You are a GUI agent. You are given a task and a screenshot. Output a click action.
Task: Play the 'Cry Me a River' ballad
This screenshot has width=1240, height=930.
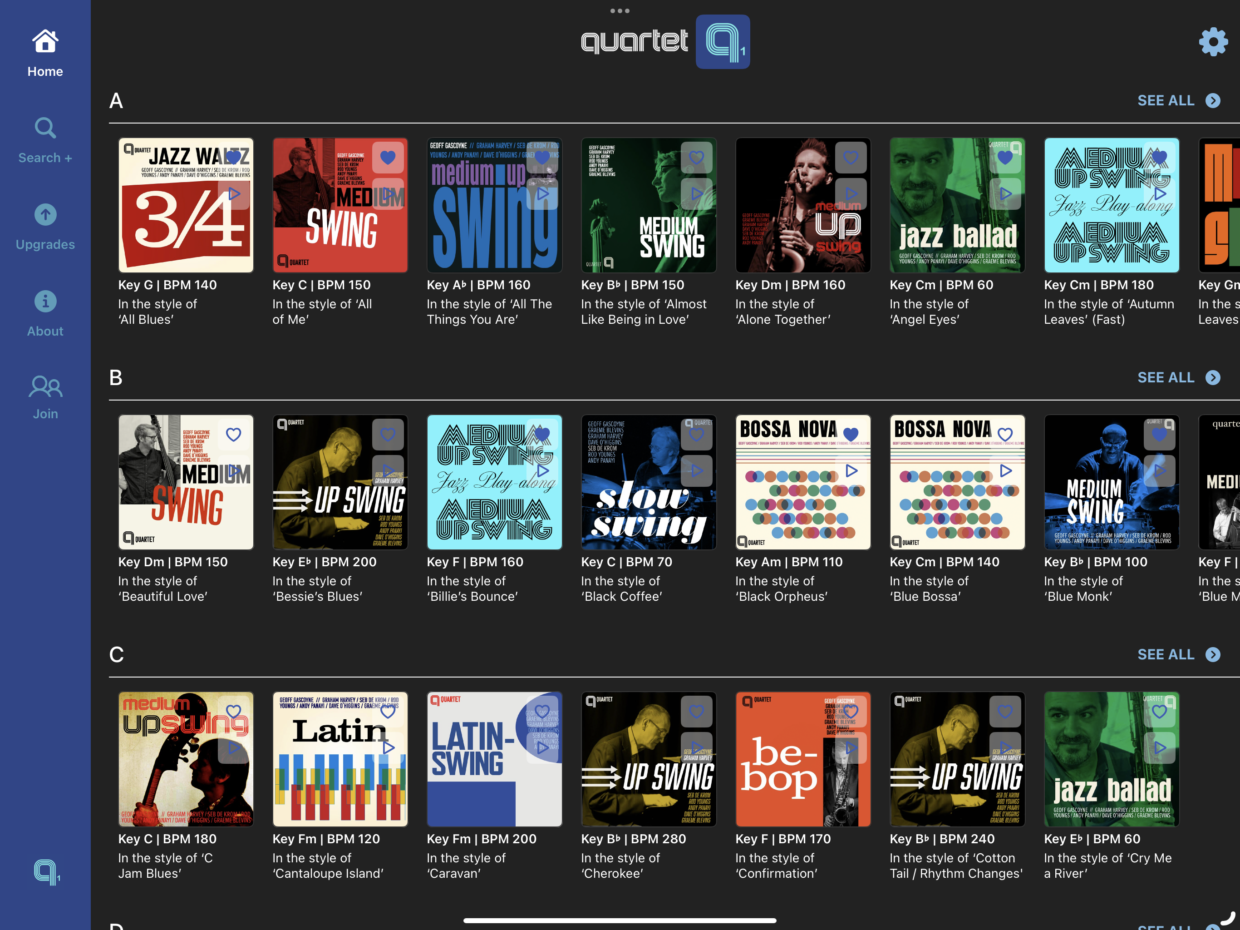coord(1159,748)
